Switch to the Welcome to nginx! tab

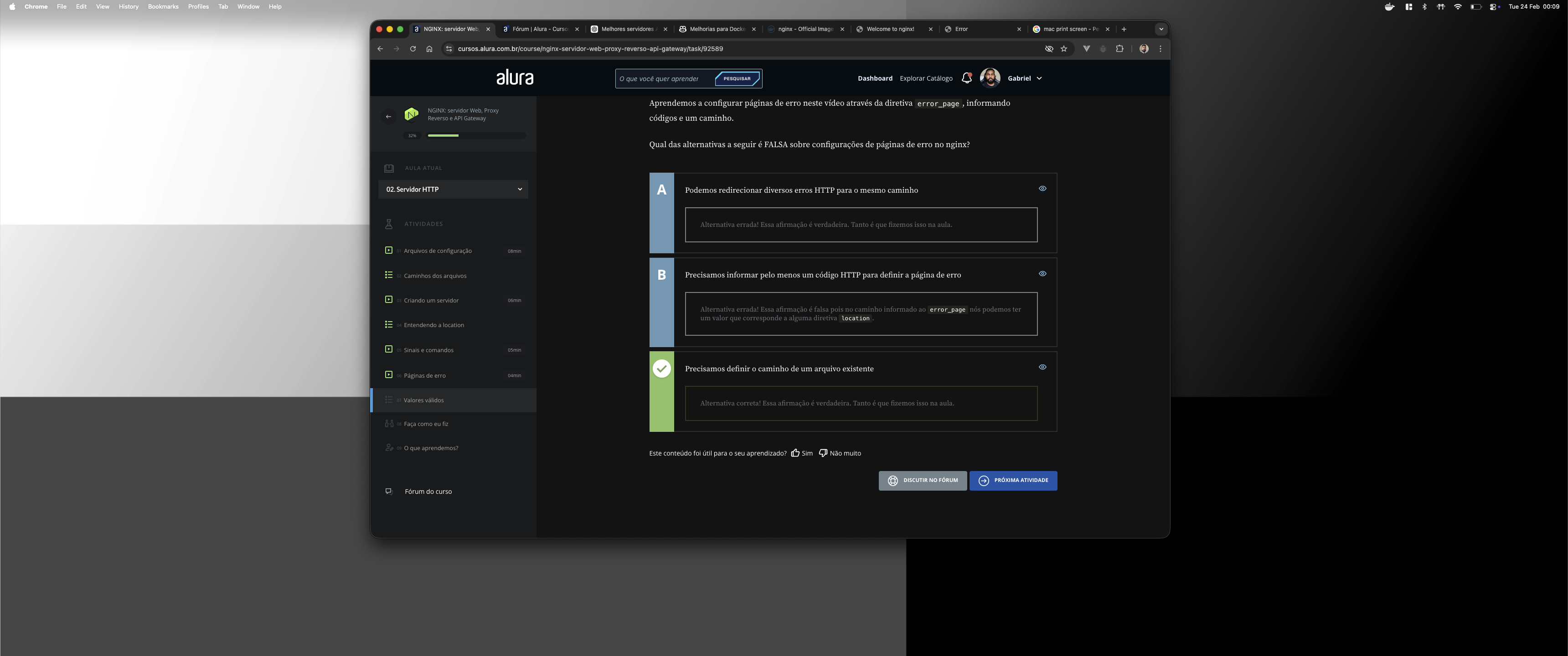tap(890, 29)
